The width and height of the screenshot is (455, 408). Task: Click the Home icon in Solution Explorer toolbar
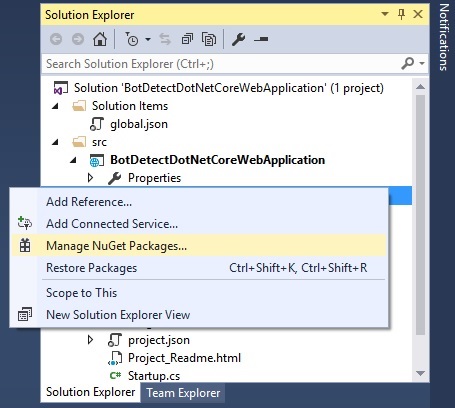(100, 39)
